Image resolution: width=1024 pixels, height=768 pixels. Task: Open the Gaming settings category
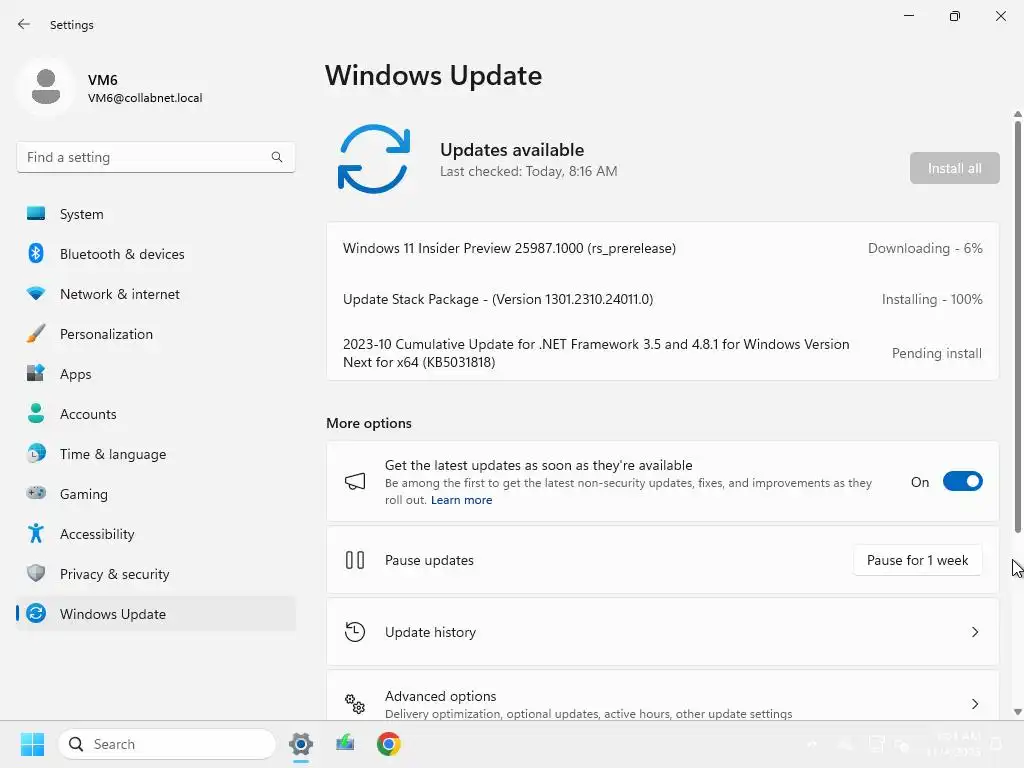pyautogui.click(x=155, y=494)
